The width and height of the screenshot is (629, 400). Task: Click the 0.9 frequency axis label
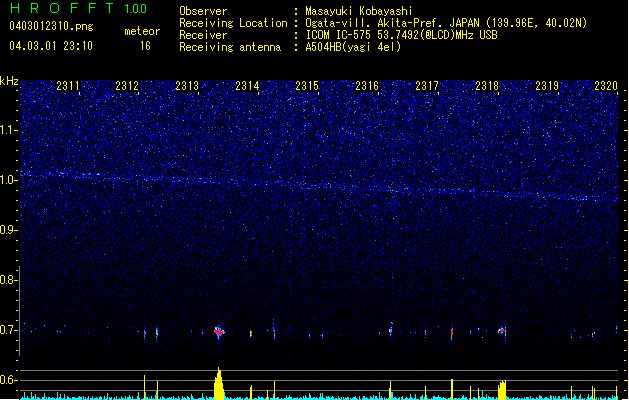coord(8,230)
